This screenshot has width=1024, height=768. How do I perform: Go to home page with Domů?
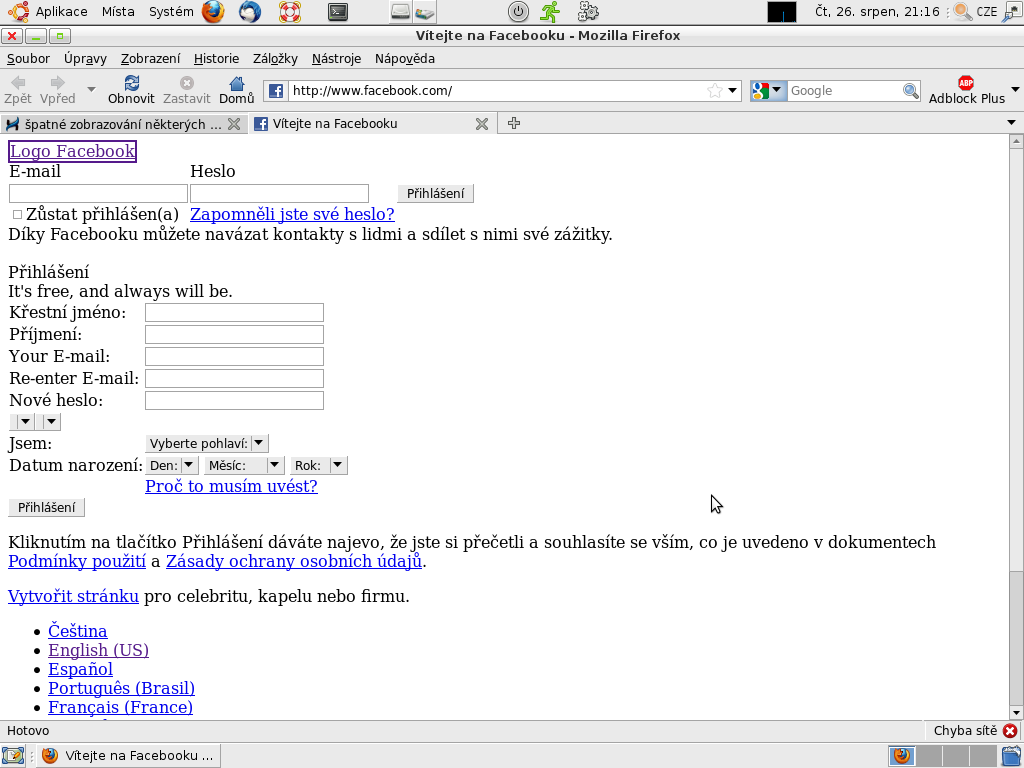point(236,90)
